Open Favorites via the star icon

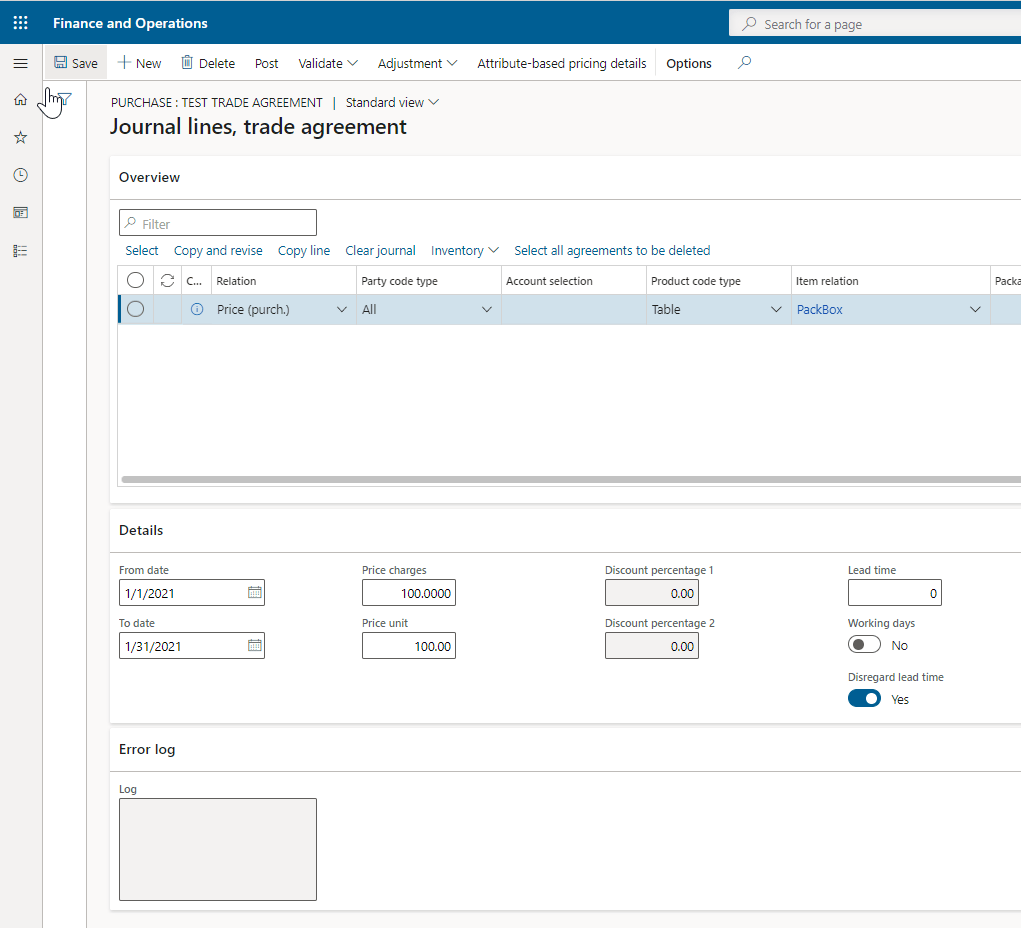coord(20,137)
